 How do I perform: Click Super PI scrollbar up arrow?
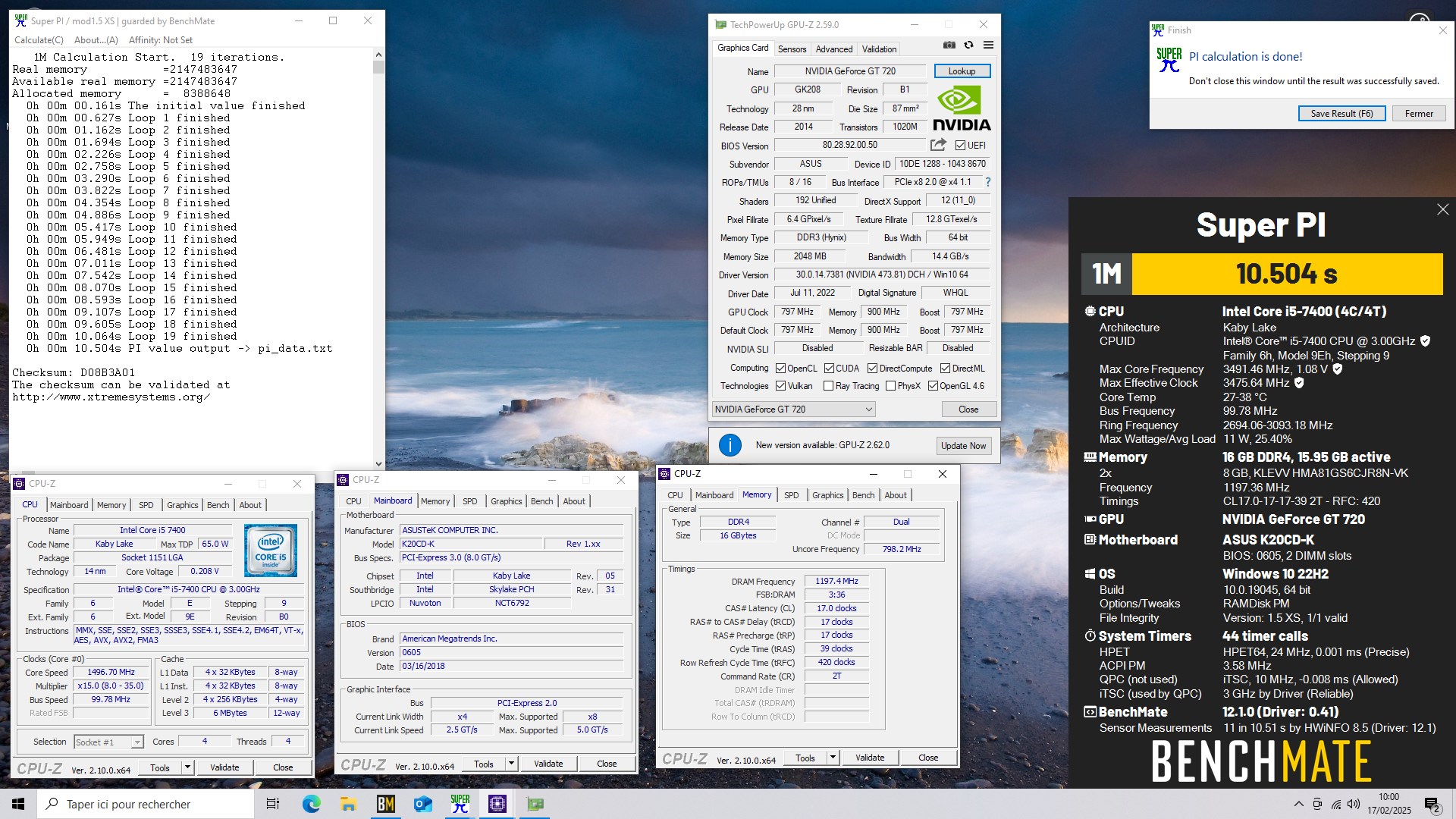click(378, 55)
